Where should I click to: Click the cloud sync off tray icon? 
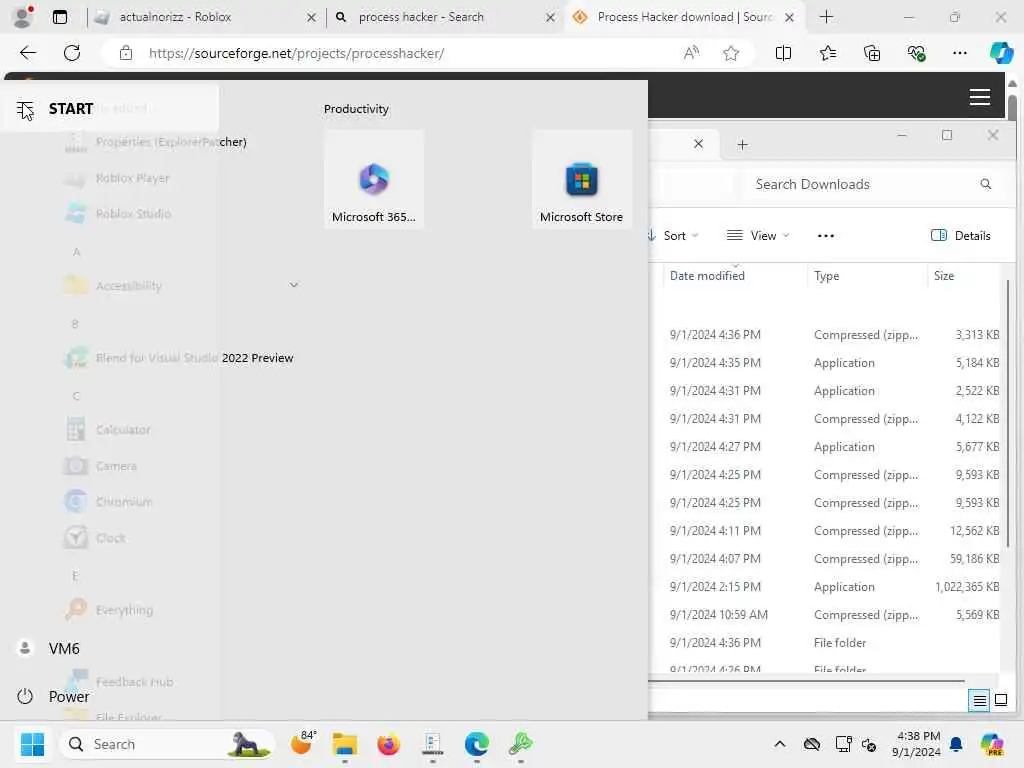812,744
